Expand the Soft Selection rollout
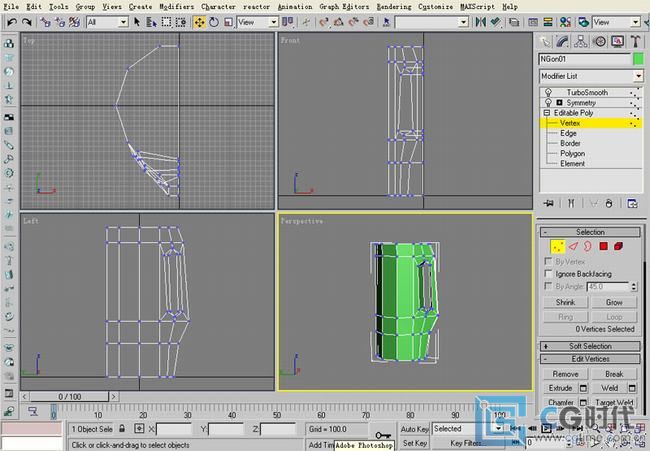 click(590, 346)
